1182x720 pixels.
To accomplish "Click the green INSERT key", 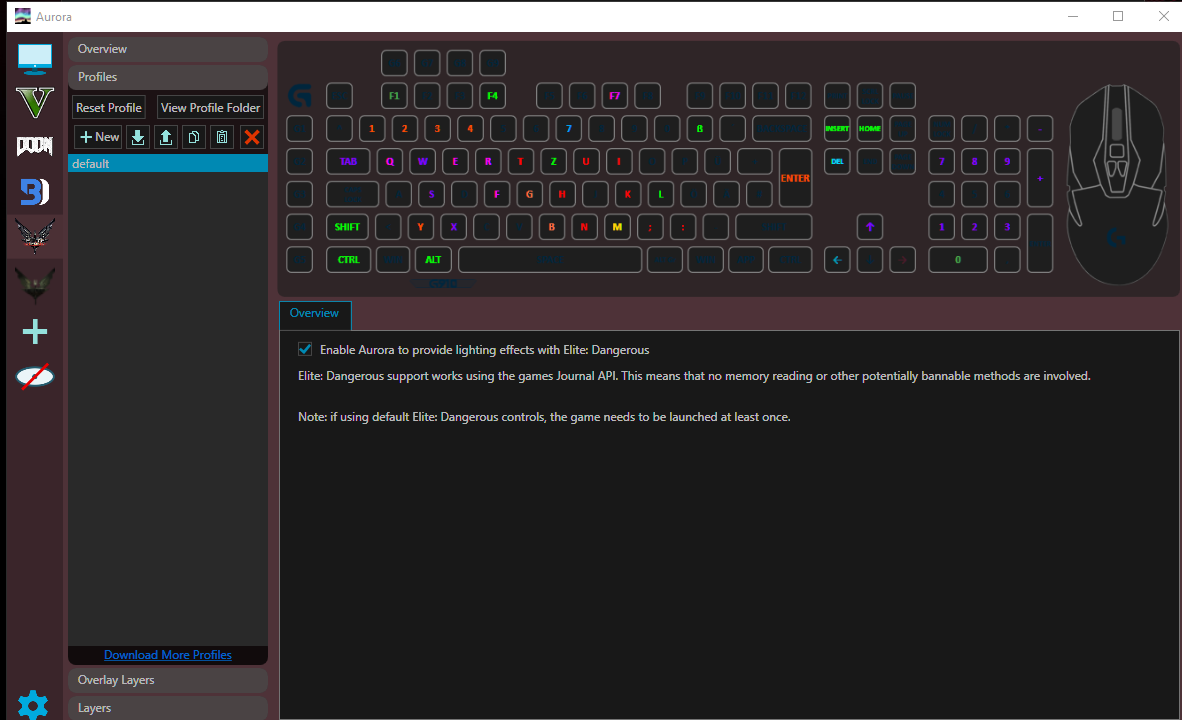I will coord(837,128).
